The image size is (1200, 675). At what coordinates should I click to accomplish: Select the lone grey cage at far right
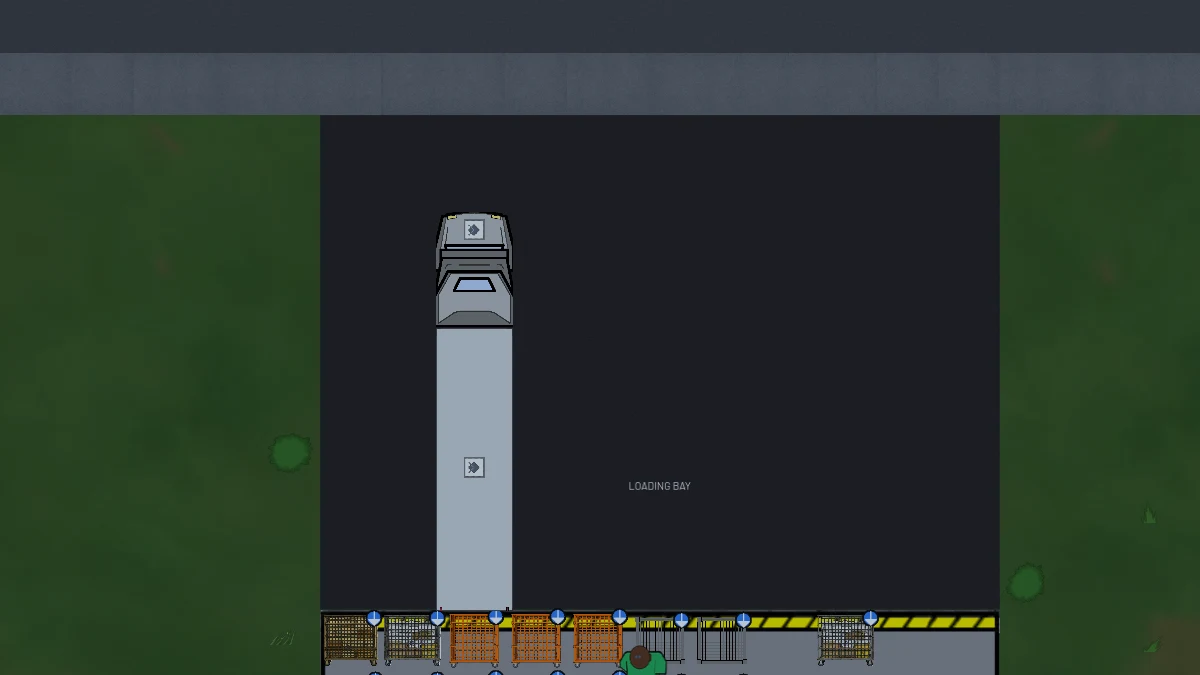[846, 640]
